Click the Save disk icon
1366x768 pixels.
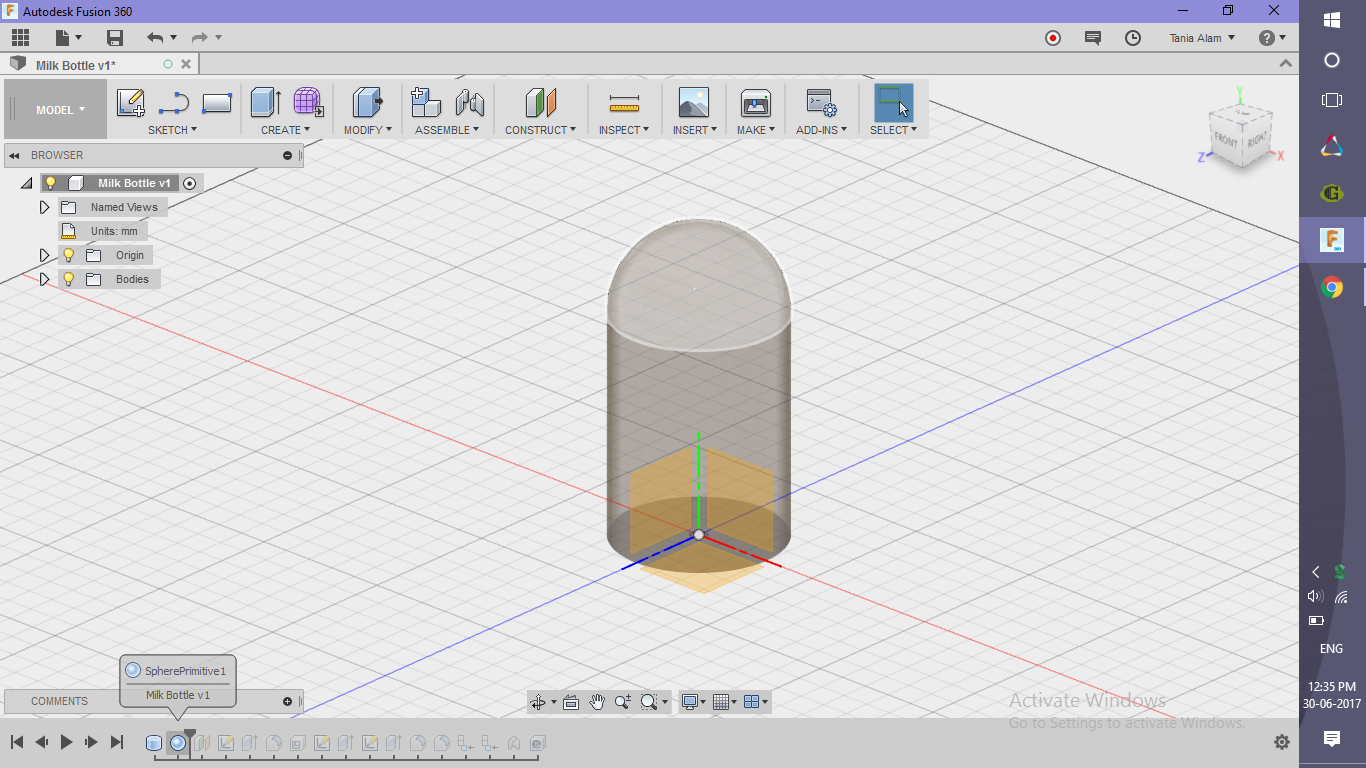click(x=115, y=38)
